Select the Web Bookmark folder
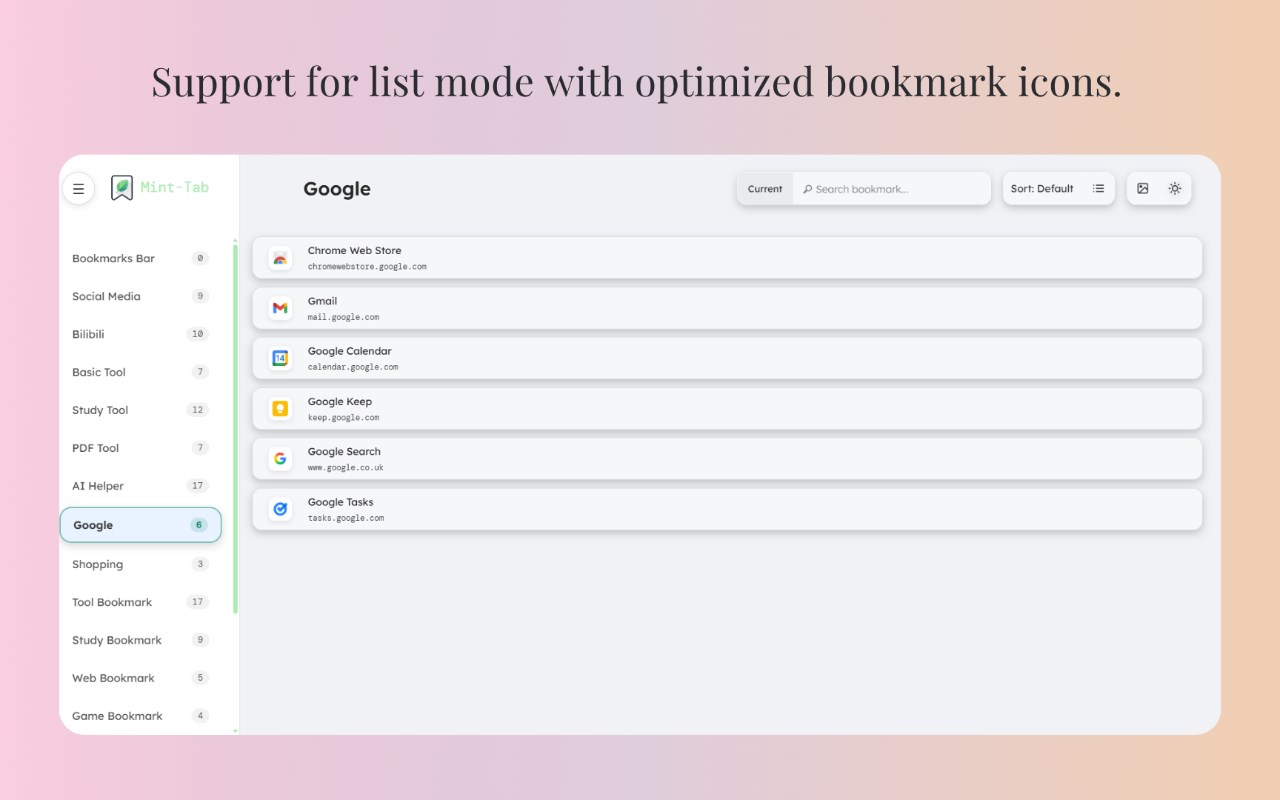This screenshot has width=1280, height=800. pyautogui.click(x=140, y=678)
